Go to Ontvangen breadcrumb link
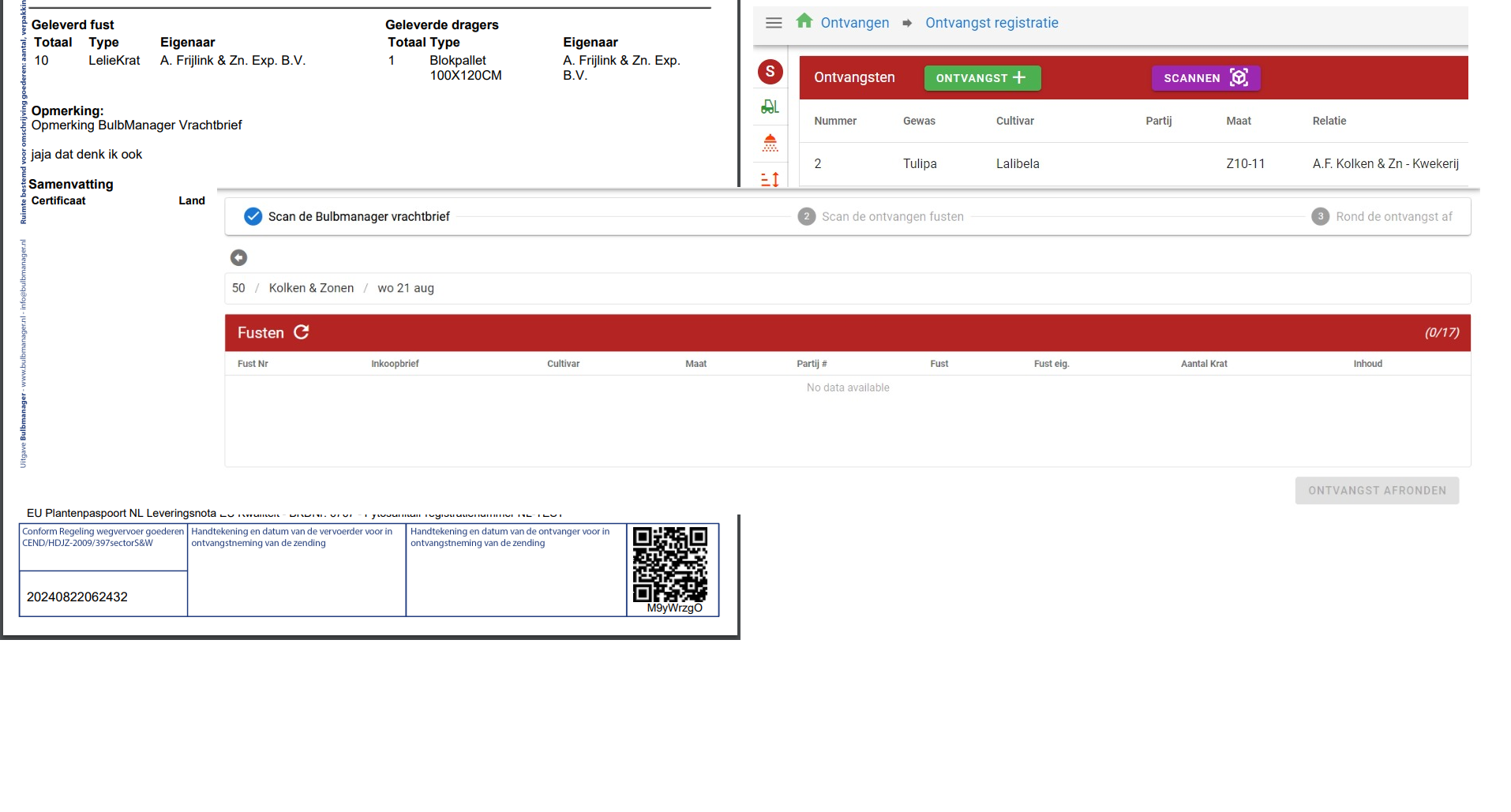The image size is (1511, 812). coord(854,23)
